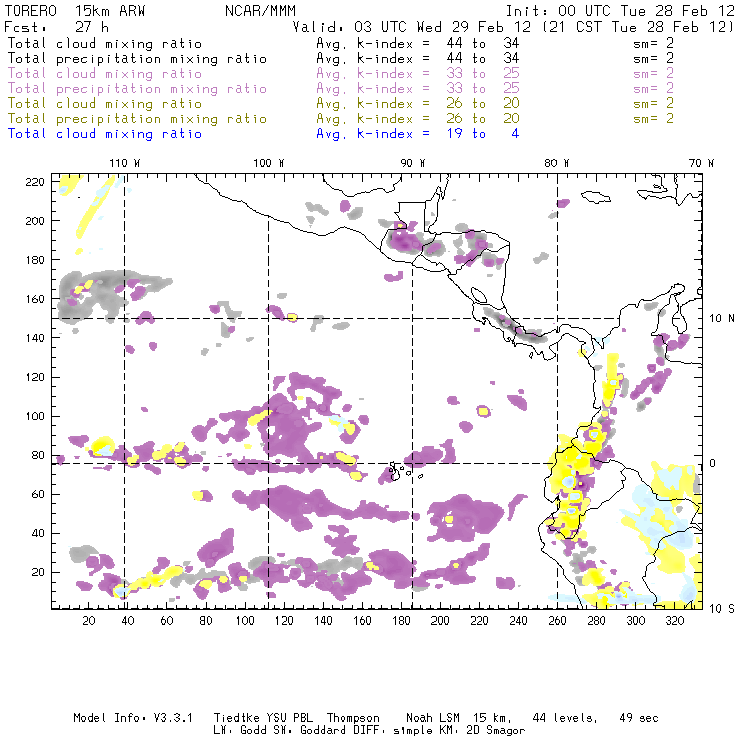Viewport: 740px width, 740px height.
Task: Click the "260" horizontal axis tick label
Action: [557, 621]
